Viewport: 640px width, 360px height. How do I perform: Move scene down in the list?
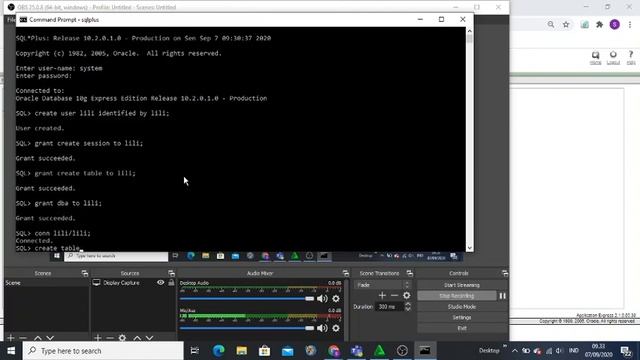(x=50, y=338)
